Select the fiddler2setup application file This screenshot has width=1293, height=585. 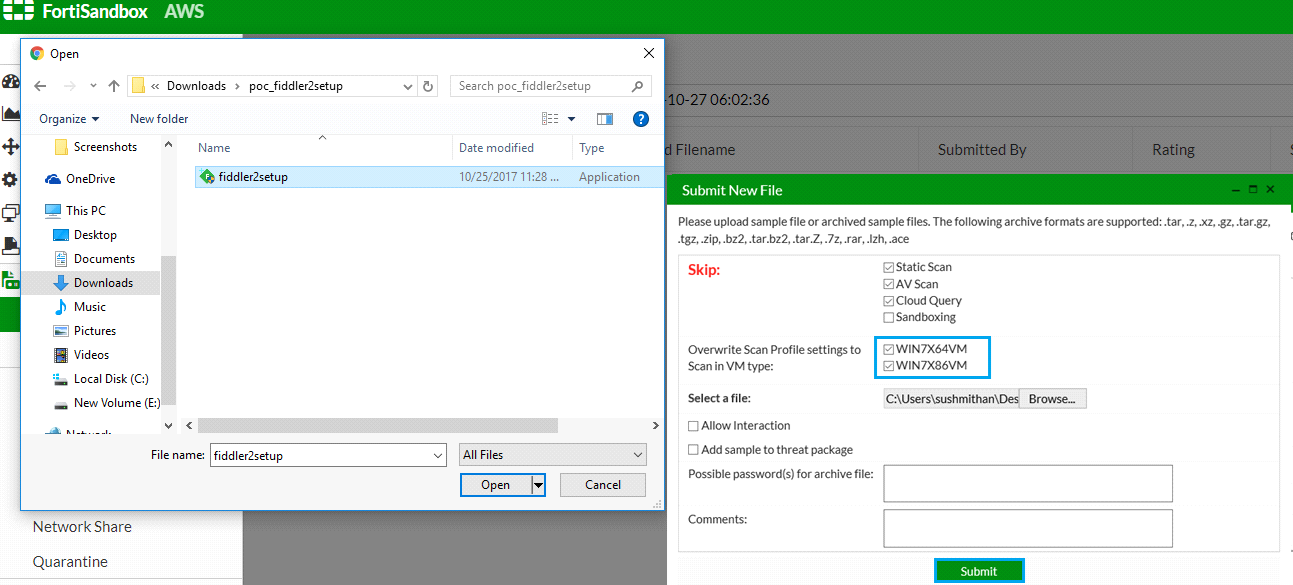coord(253,177)
